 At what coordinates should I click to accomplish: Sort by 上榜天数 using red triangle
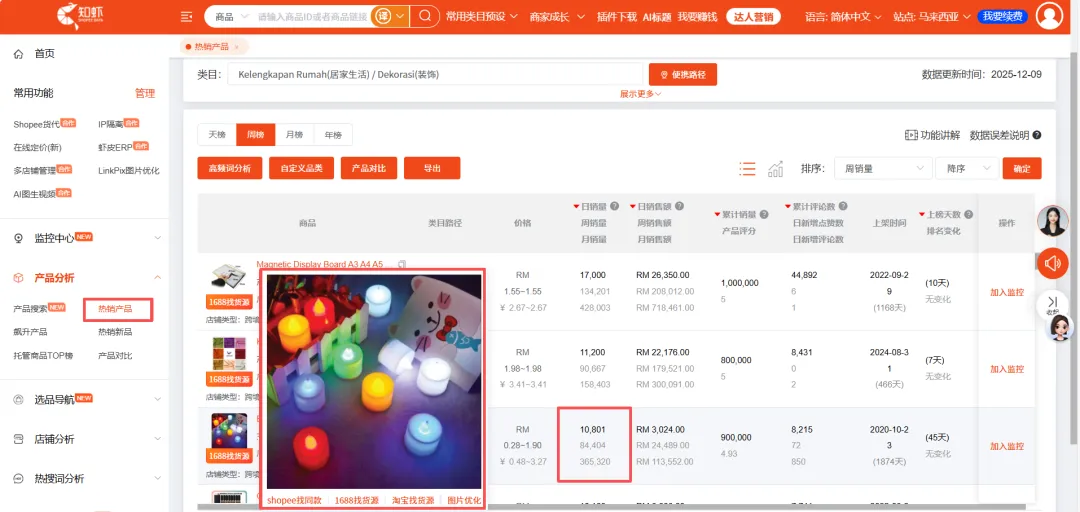(x=922, y=215)
